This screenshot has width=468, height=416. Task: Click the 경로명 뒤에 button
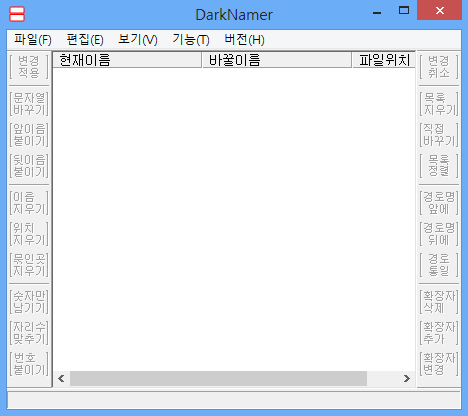tap(439, 234)
